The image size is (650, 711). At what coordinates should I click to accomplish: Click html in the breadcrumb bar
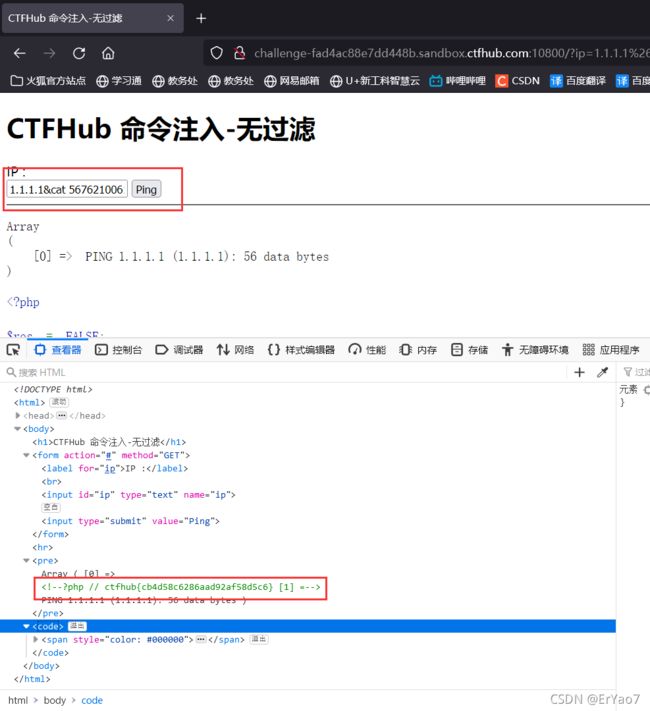(x=18, y=700)
